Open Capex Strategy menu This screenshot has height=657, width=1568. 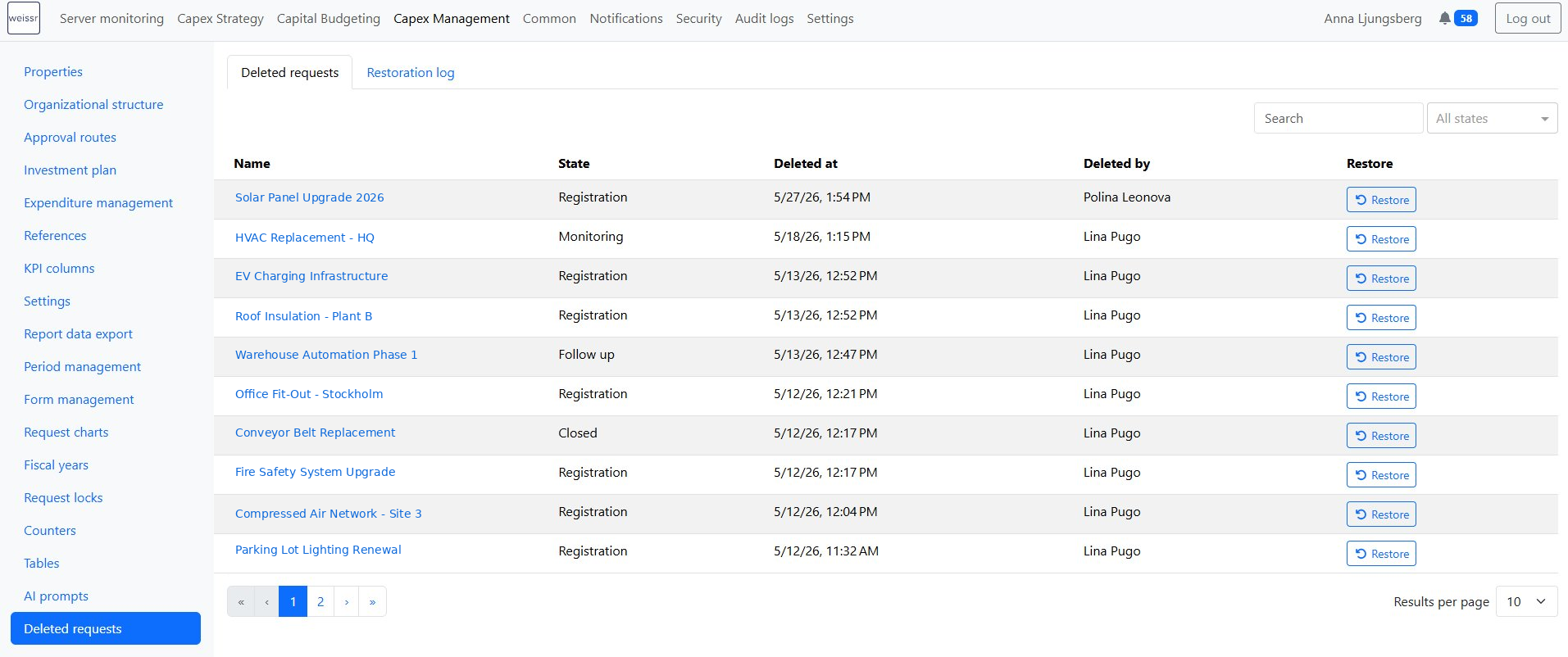coord(220,18)
